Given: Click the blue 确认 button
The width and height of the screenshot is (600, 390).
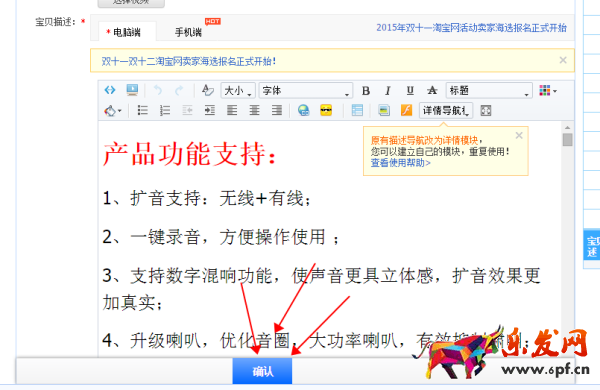Looking at the screenshot, I should click(262, 371).
